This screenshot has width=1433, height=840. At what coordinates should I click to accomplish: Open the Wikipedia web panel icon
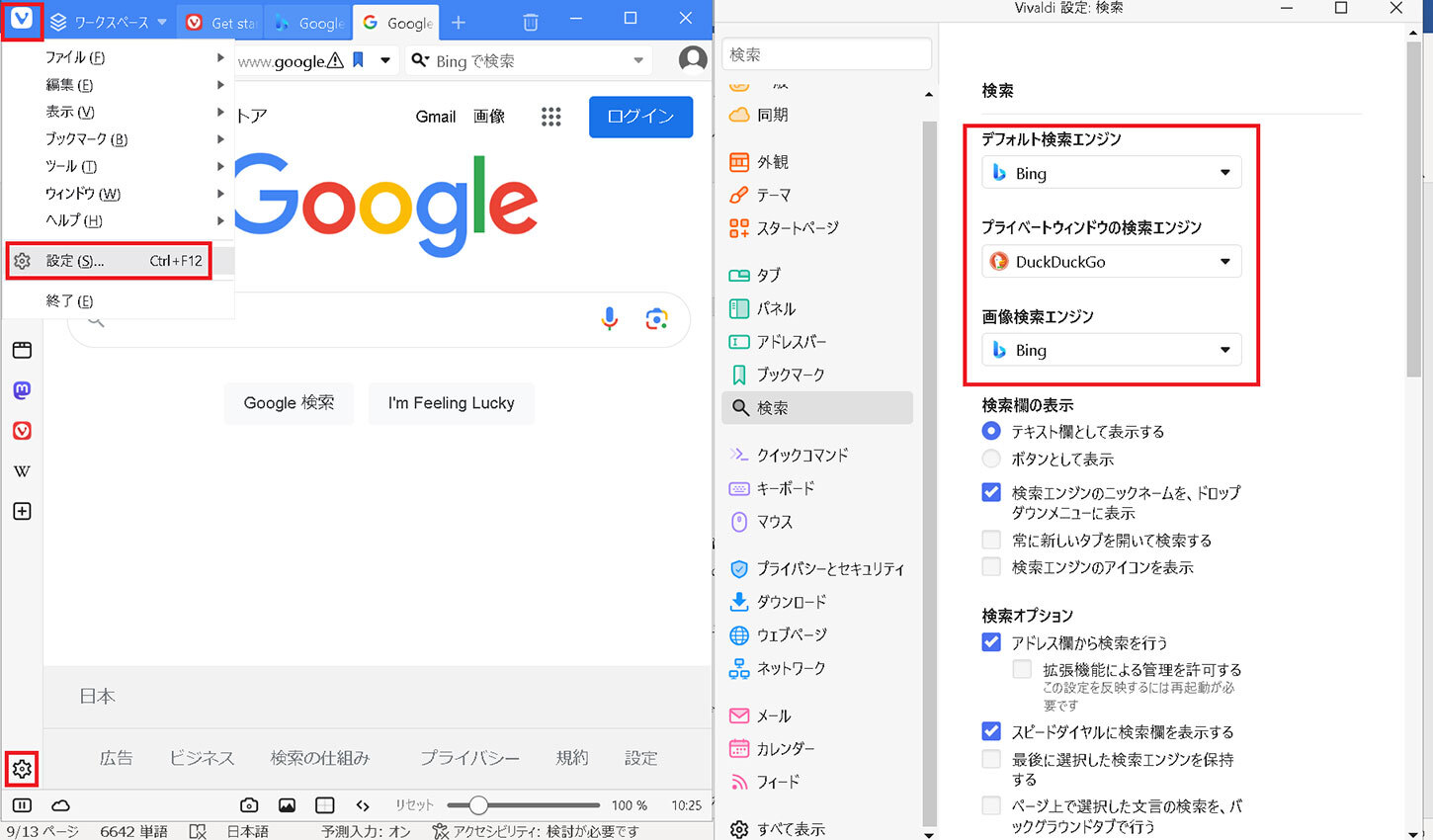pyautogui.click(x=22, y=471)
